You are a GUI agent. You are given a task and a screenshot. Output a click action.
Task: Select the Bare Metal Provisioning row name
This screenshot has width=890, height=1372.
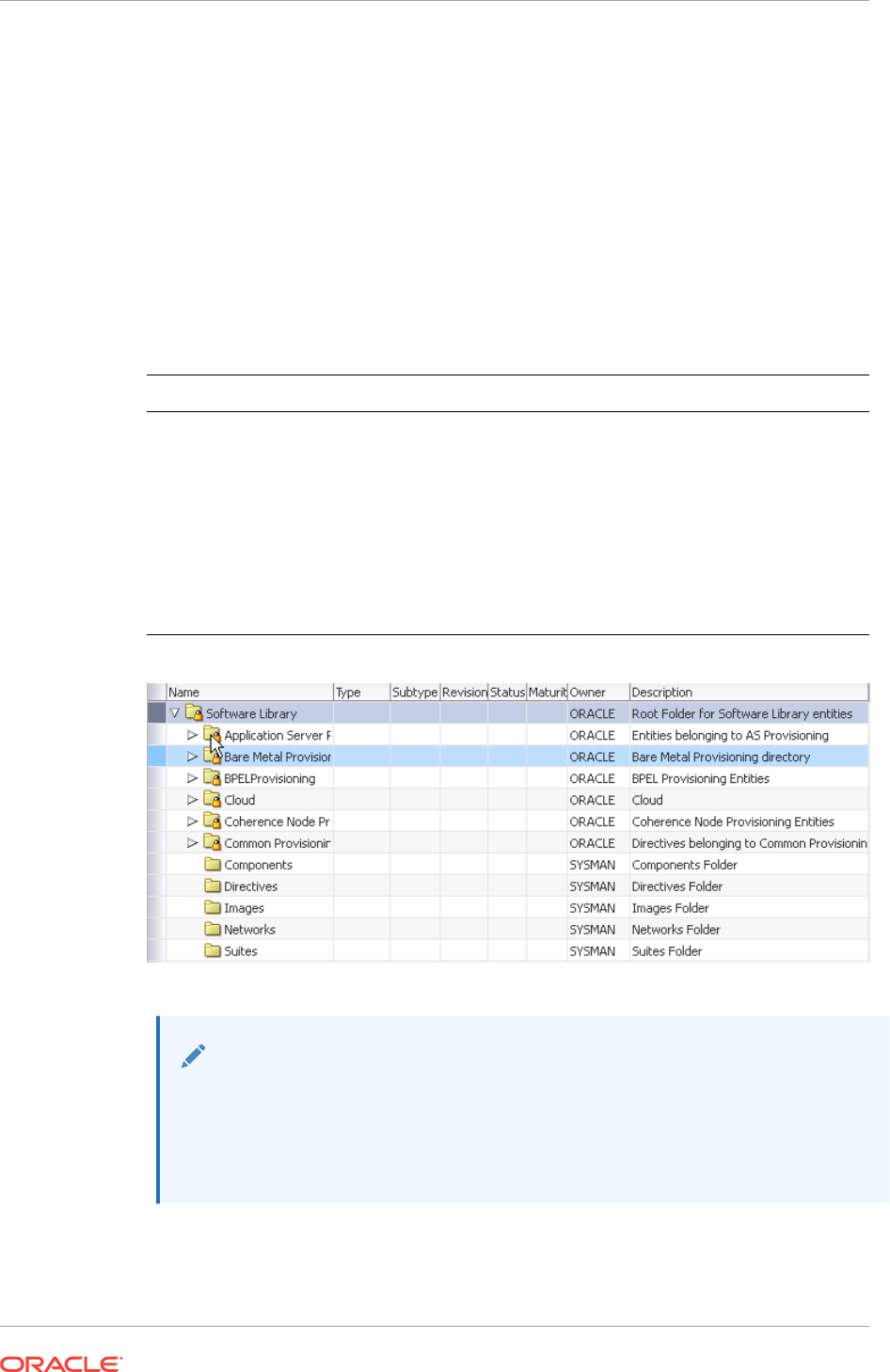coord(278,758)
